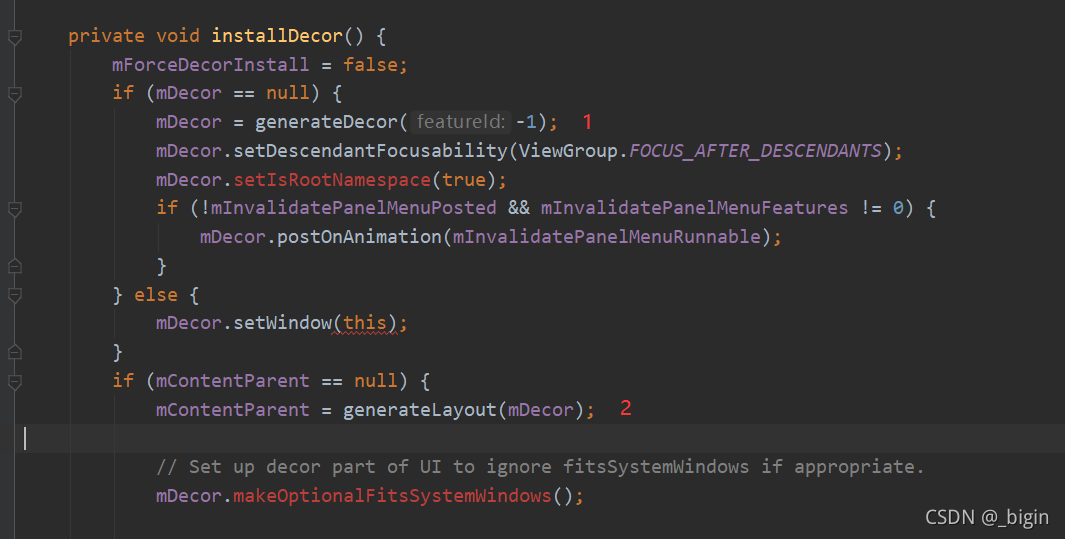
Task: Click 'null' in the mContentParent comparison
Action: [376, 381]
